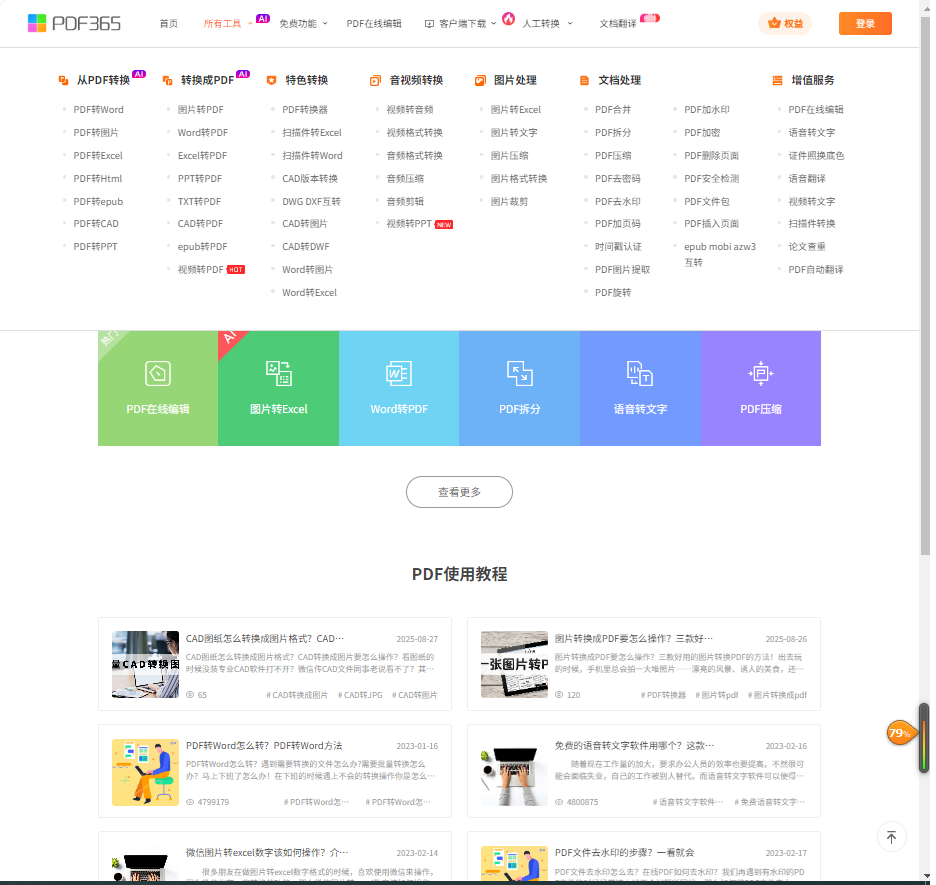Click the 语音转文字 tile icon
936x885 pixels.
coord(640,373)
